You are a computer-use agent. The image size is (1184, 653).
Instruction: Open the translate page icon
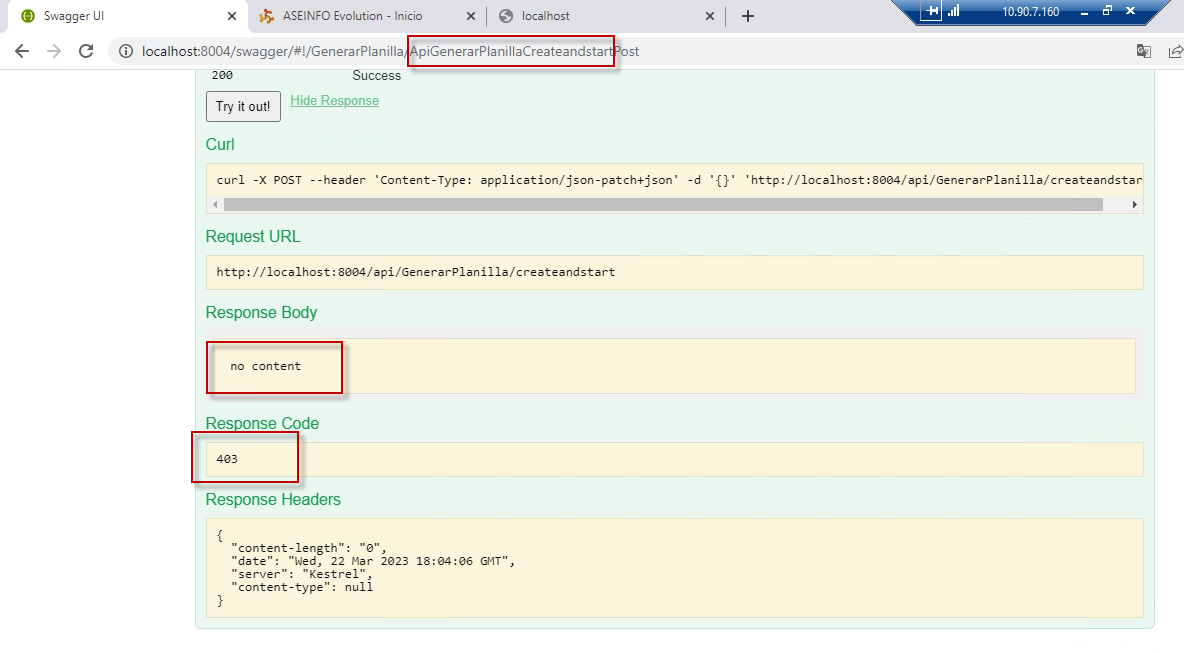tap(1143, 51)
